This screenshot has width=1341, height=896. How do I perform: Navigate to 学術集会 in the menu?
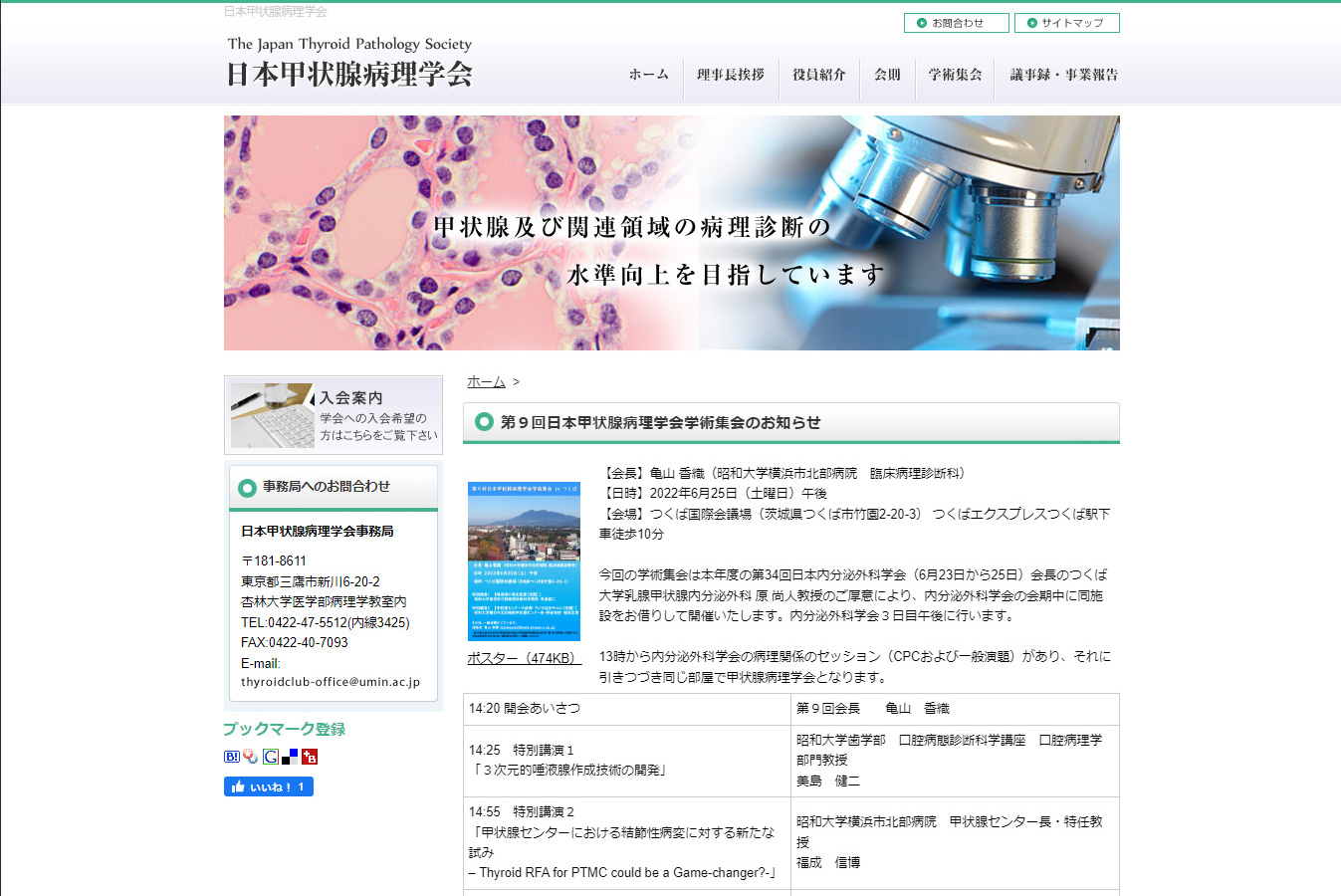point(955,75)
